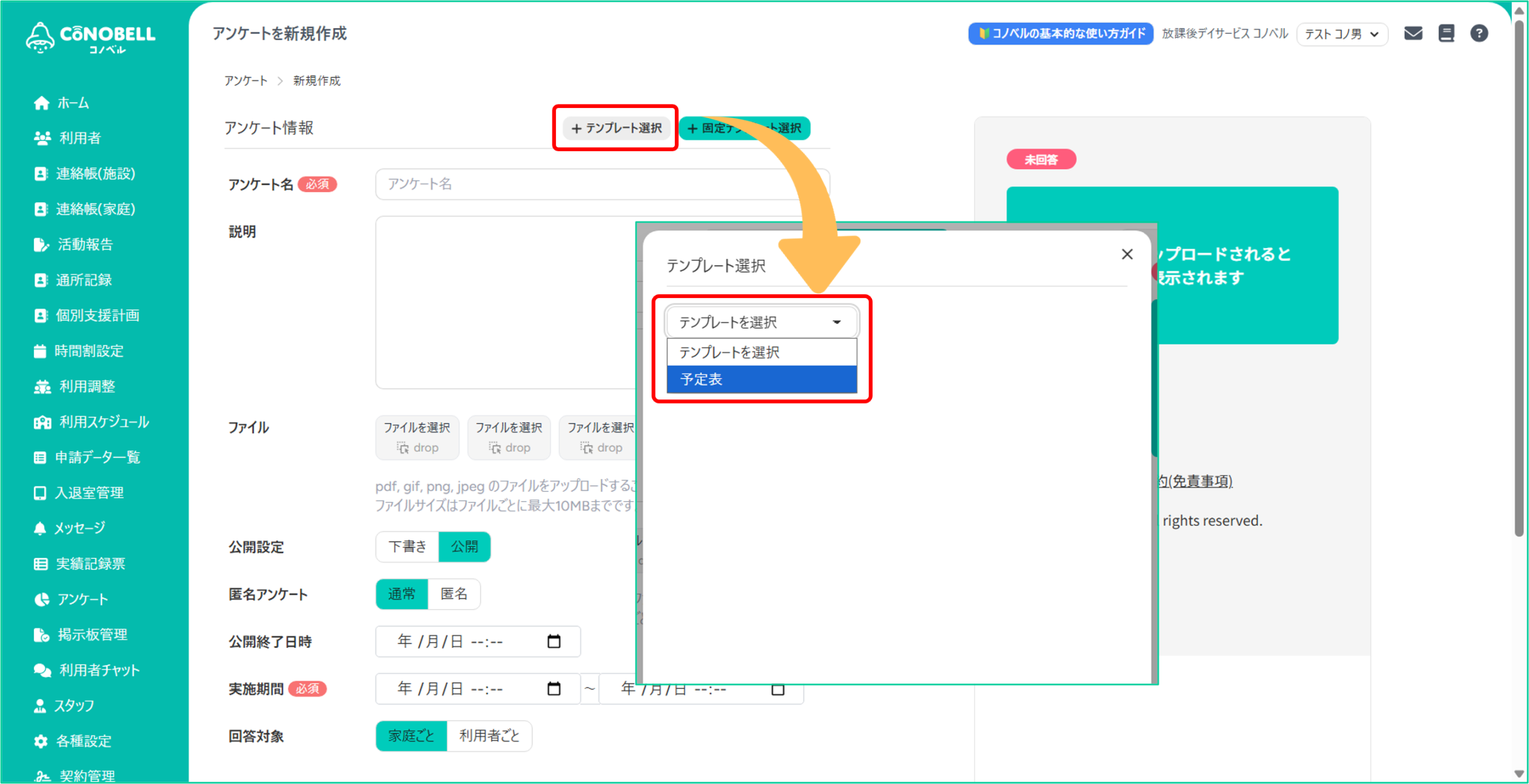
Task: Click the テンプレート選択 button
Action: pyautogui.click(x=616, y=128)
